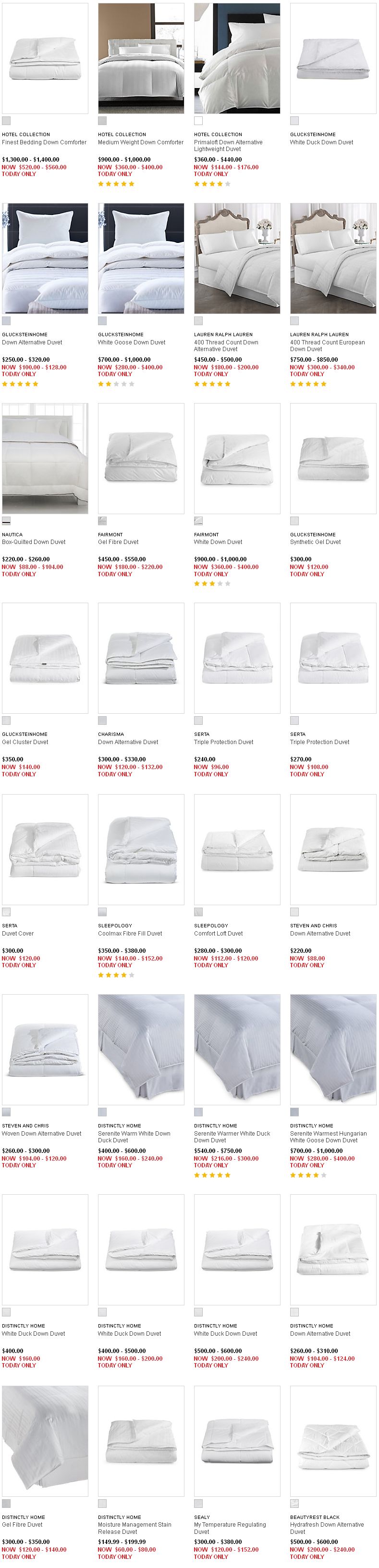Select the Comfort Loft Duvet color swatch
This screenshot has width=379, height=1568.
[x=198, y=912]
